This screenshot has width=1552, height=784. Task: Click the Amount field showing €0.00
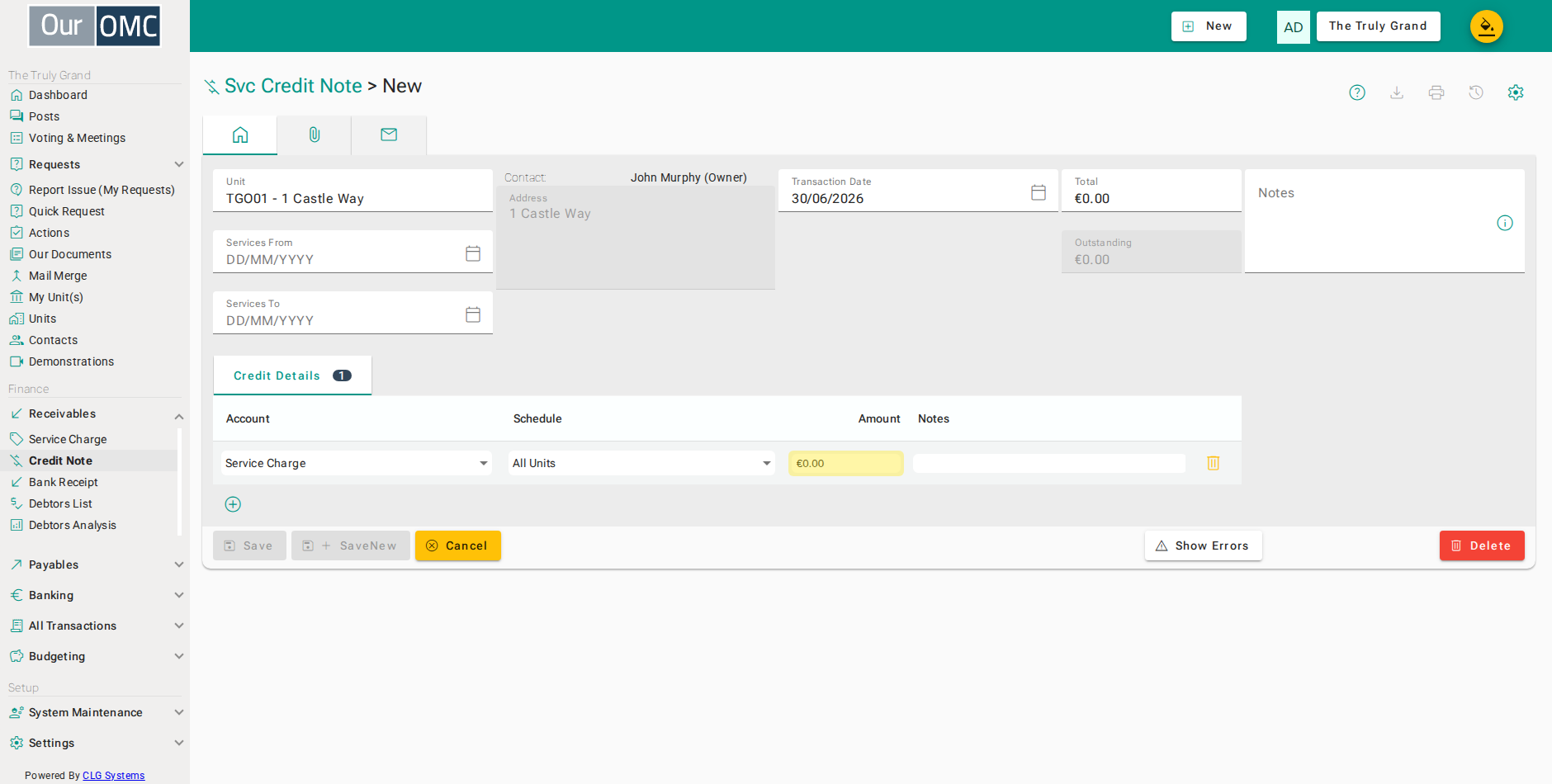846,463
